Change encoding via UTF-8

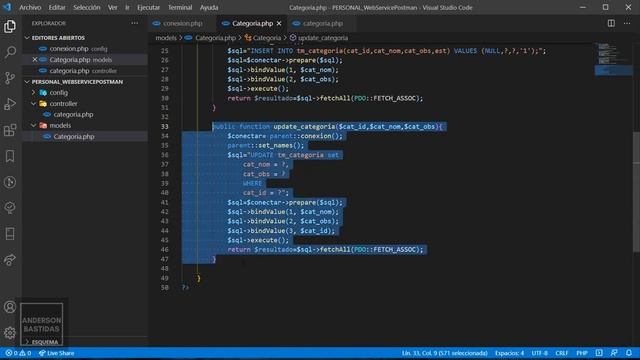point(540,353)
